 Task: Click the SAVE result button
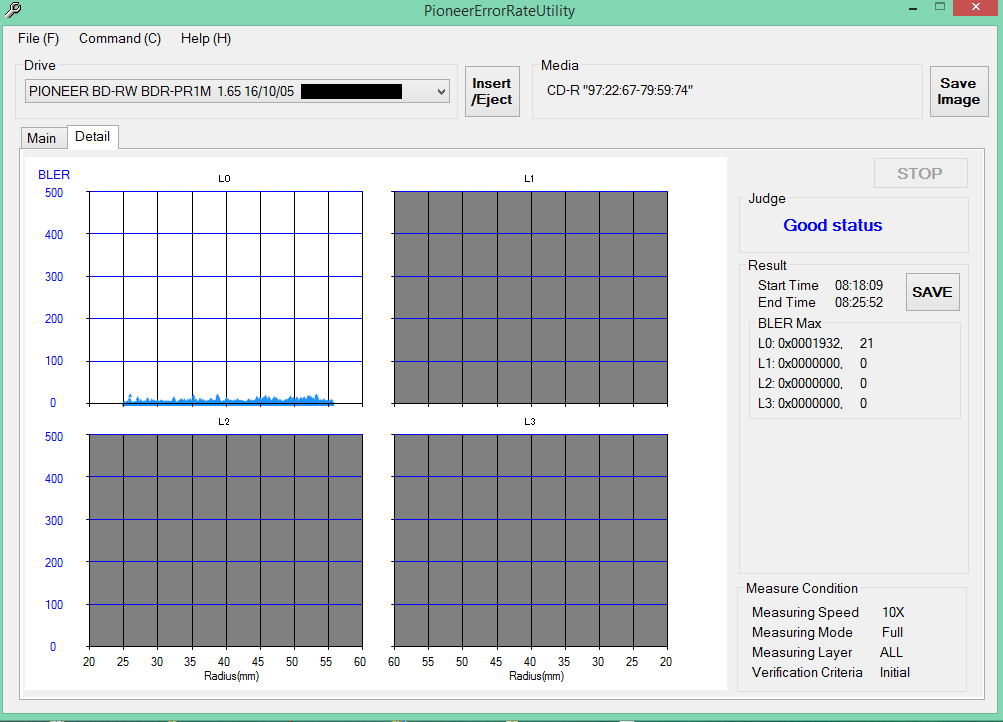coord(933,292)
